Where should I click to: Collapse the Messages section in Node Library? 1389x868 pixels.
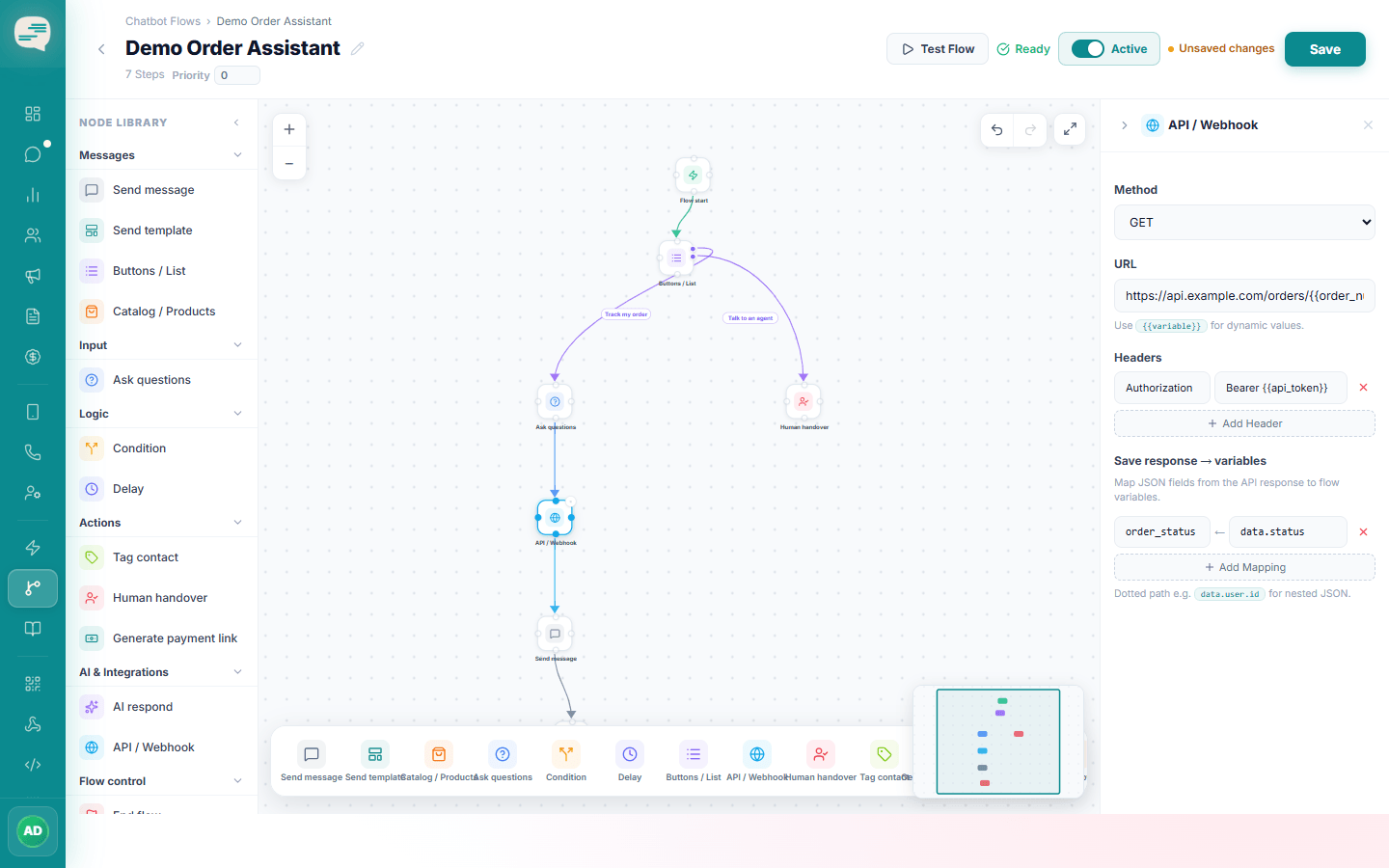click(x=237, y=155)
